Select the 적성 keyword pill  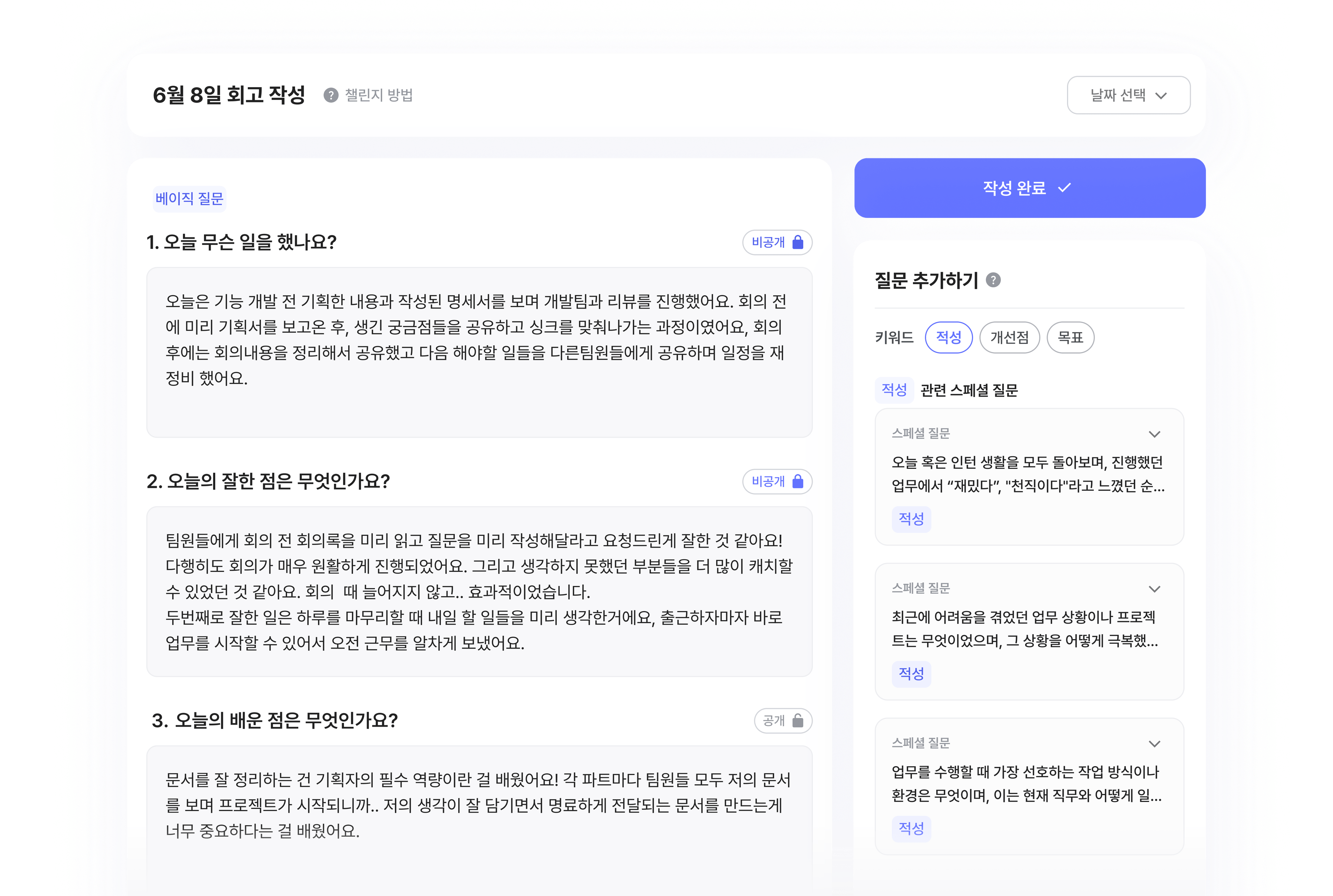click(x=949, y=337)
